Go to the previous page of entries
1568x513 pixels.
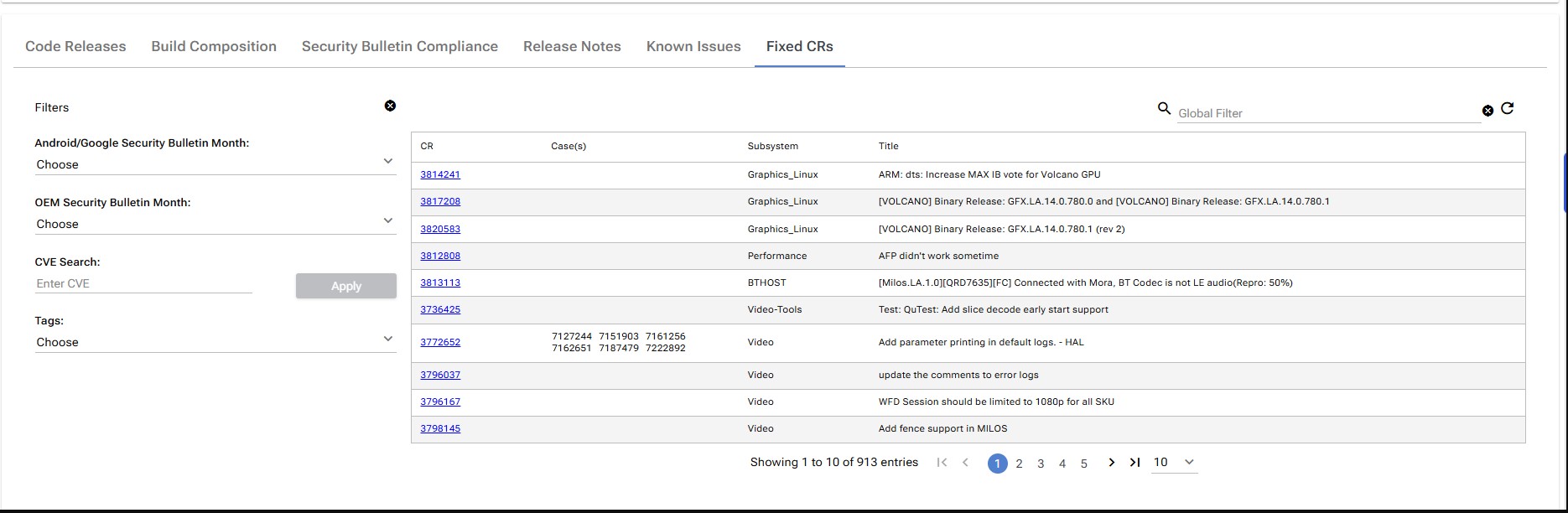(965, 463)
